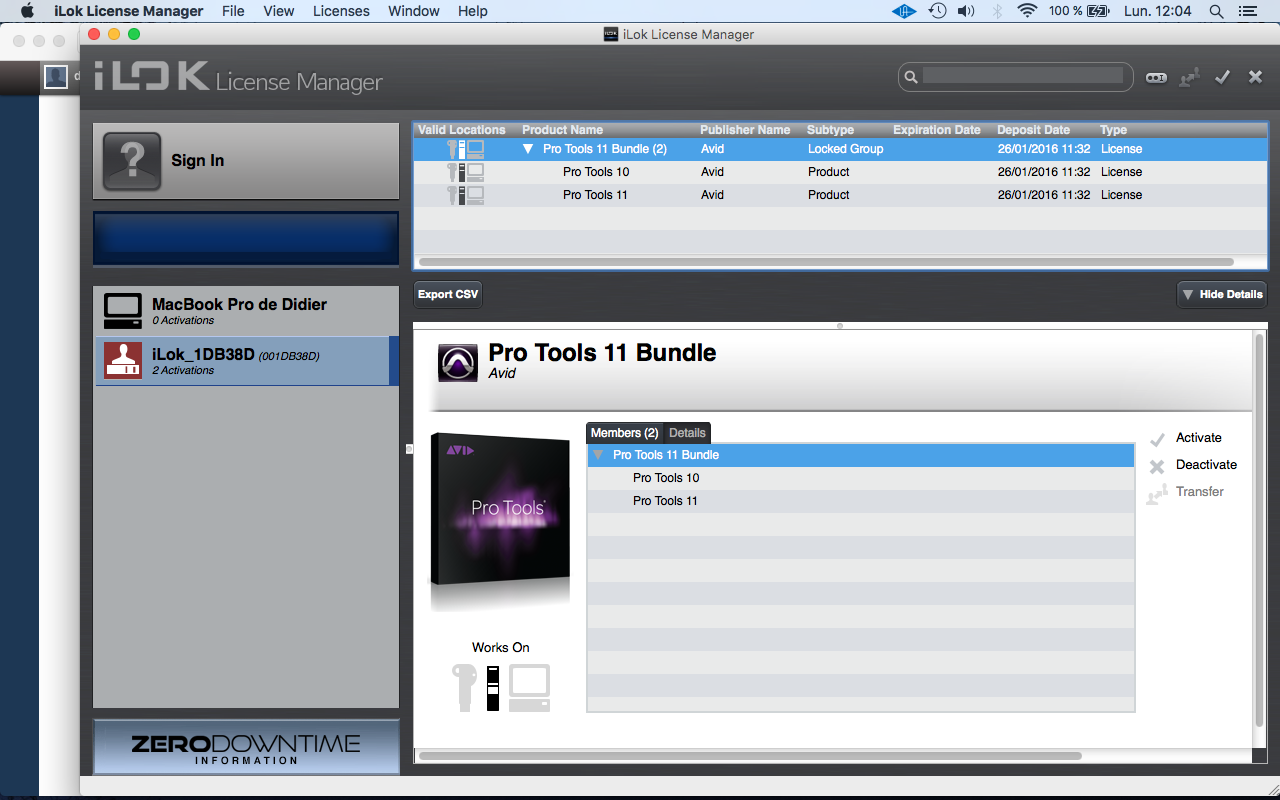Click the Activate label in details
Screen dimensions: 1280x800
tap(1199, 438)
